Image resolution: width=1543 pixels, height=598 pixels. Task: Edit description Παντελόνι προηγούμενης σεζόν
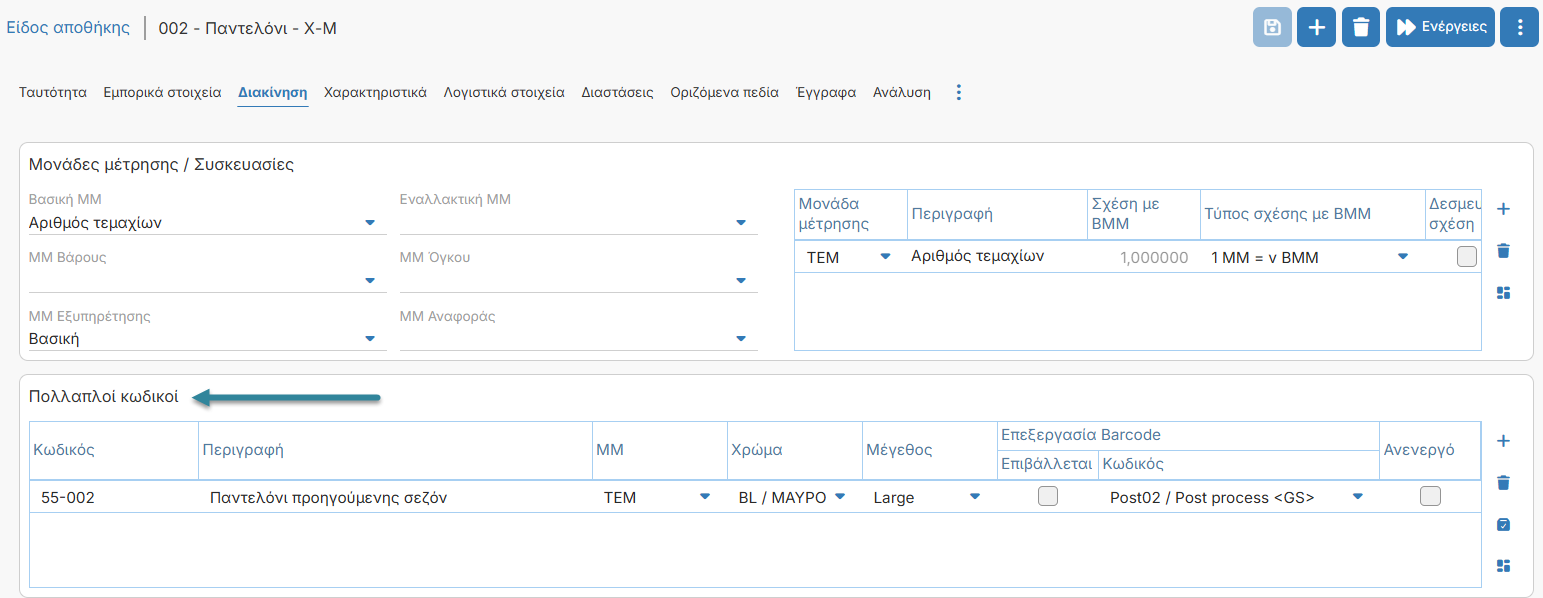395,497
